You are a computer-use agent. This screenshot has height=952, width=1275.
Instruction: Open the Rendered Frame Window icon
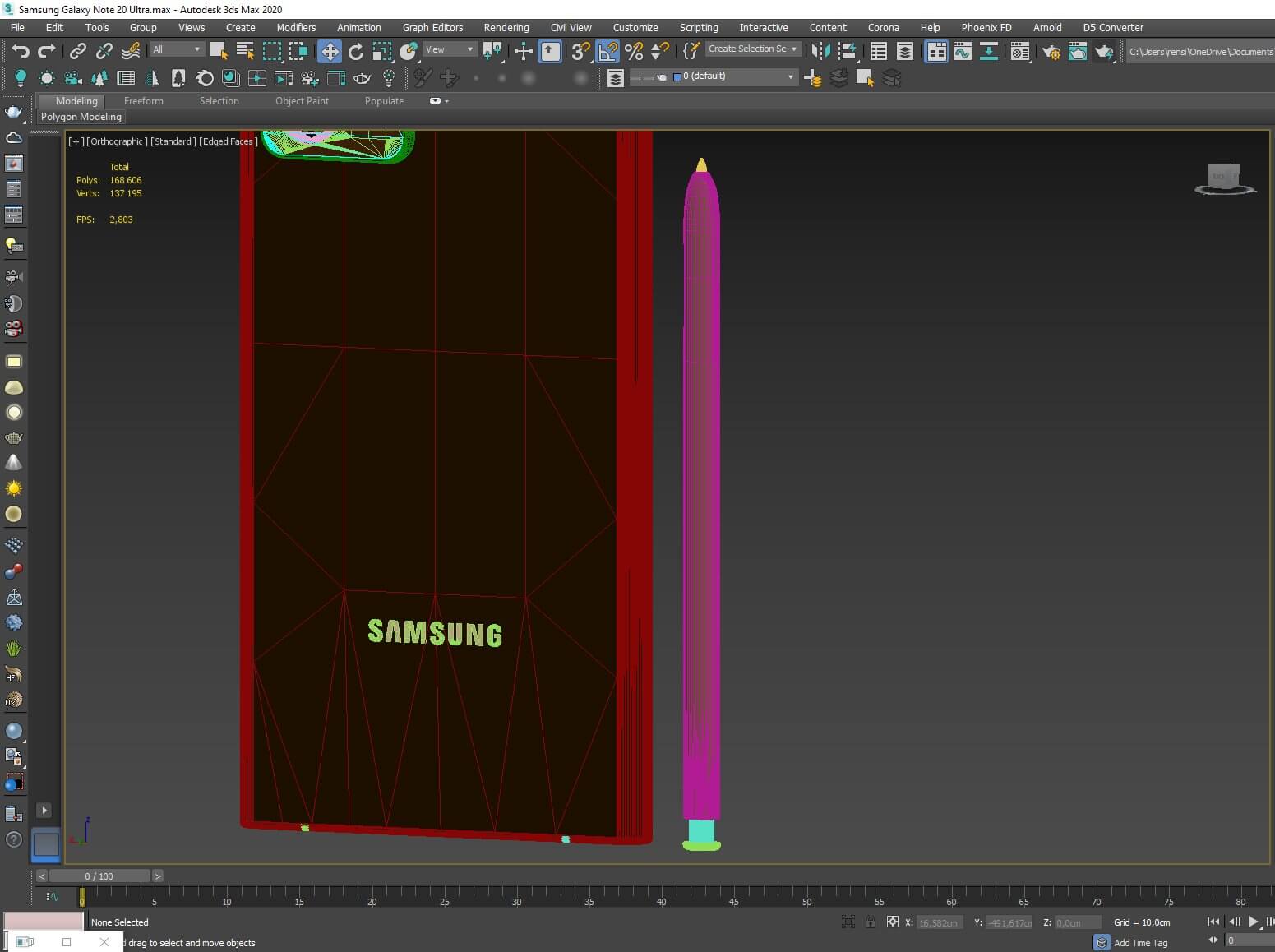tap(1078, 52)
